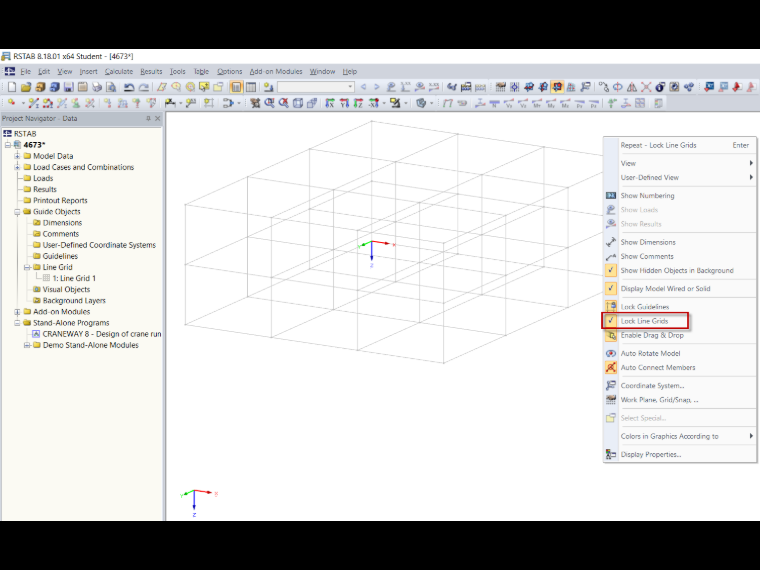Viewport: 760px width, 570px height.
Task: Click the red X delete icon in toolbar
Action: (646, 87)
